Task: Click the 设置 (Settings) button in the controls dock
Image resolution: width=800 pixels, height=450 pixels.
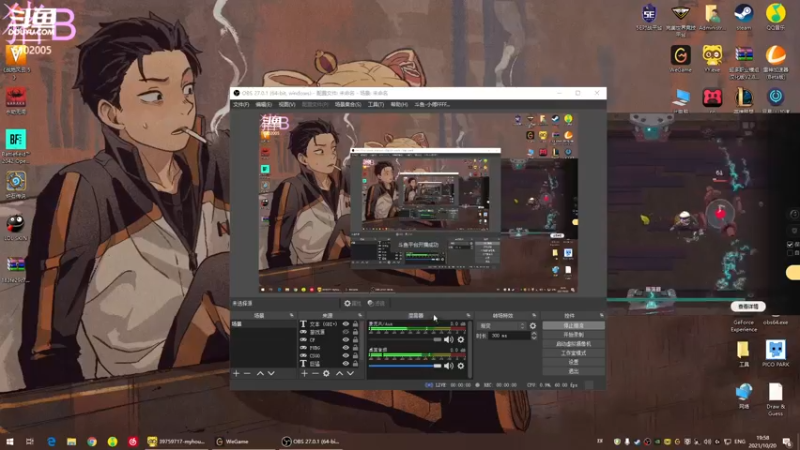Action: tap(573, 362)
